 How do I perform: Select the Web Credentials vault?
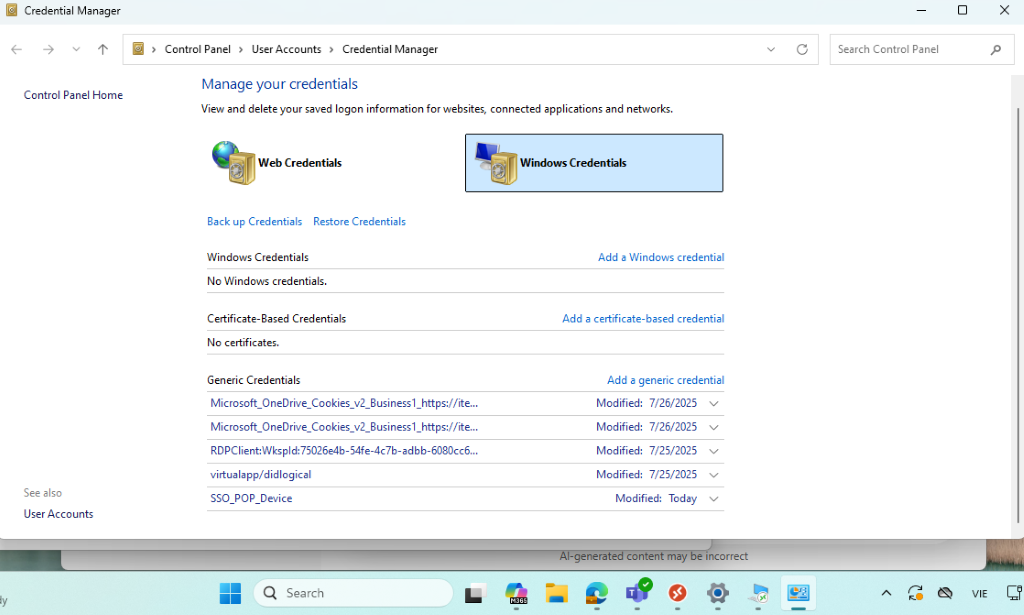tap(278, 163)
